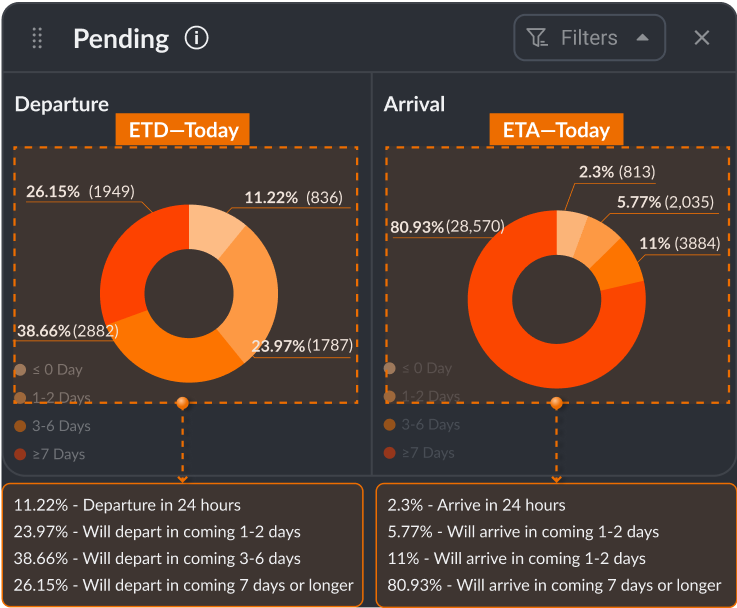Select the 11.22% Departure donut slice

click(x=213, y=226)
